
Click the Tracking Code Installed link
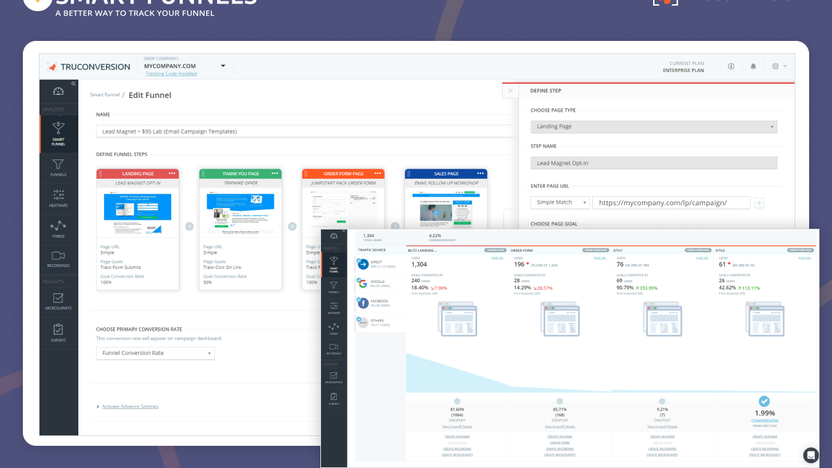[x=170, y=73]
